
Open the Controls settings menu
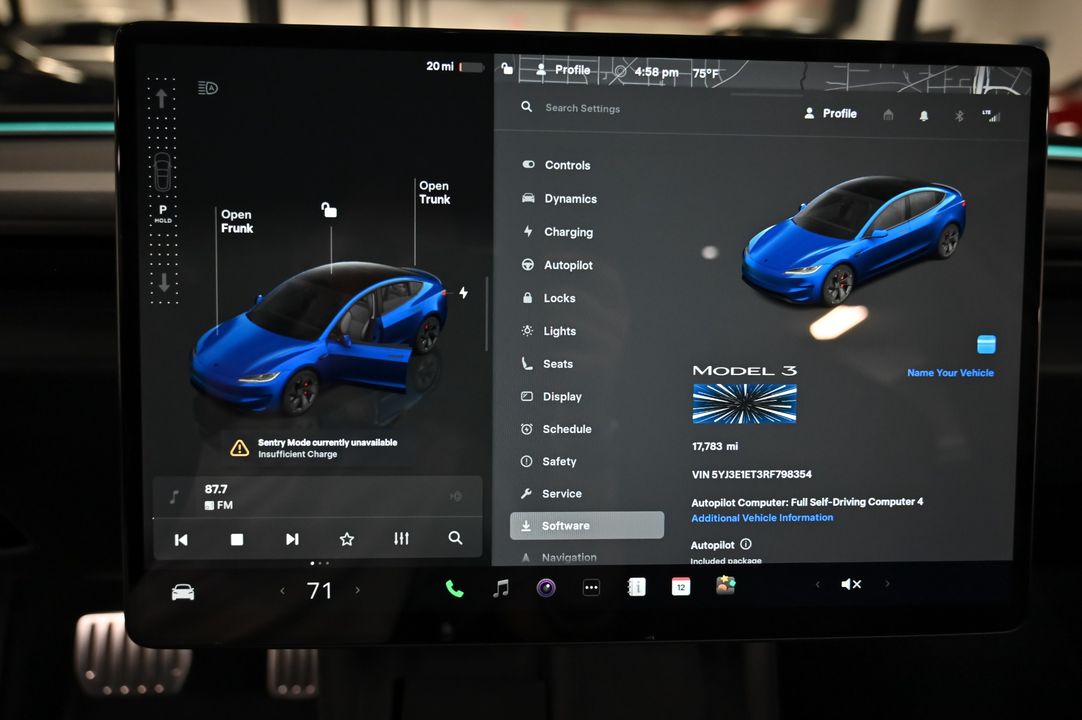click(x=557, y=165)
